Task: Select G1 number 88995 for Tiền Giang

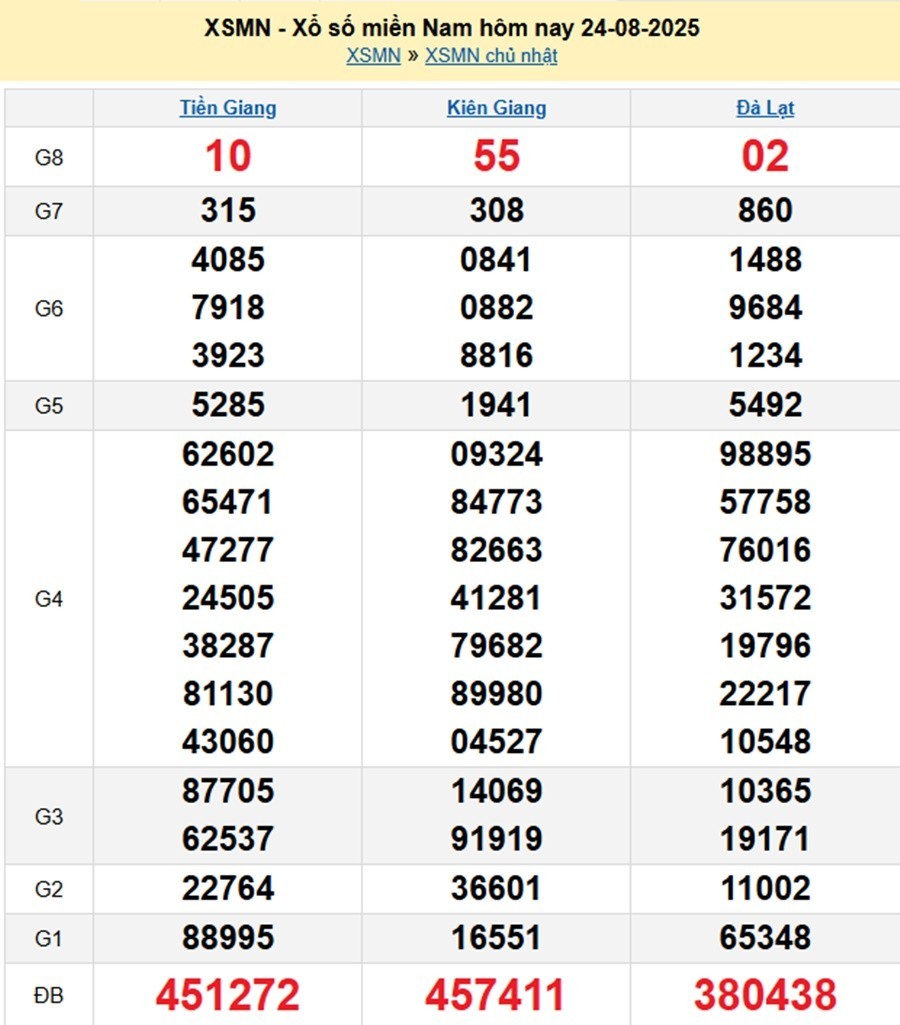Action: (228, 938)
